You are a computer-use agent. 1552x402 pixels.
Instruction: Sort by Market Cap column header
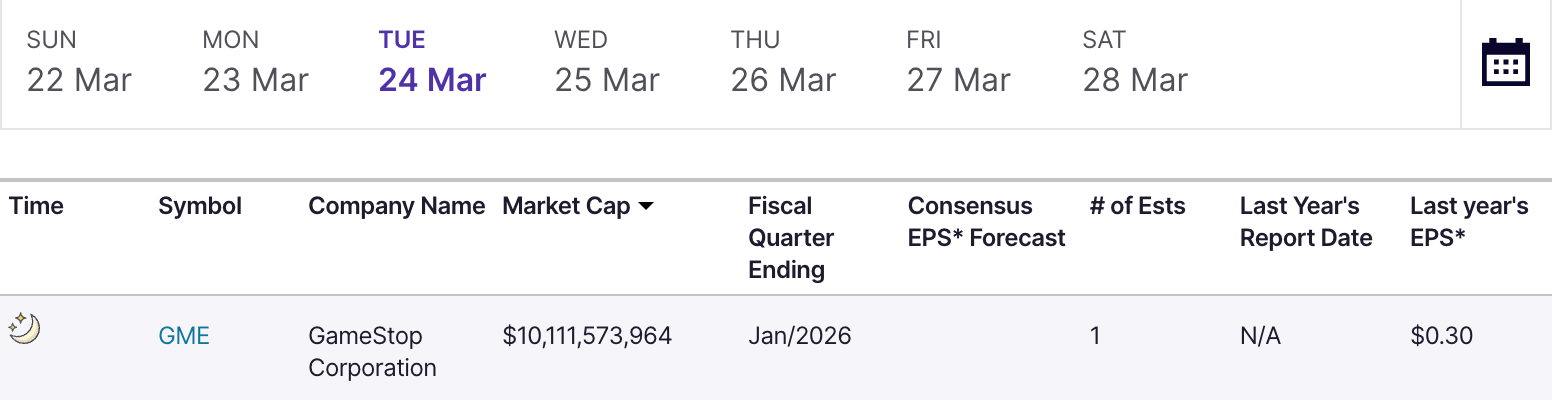tap(566, 207)
